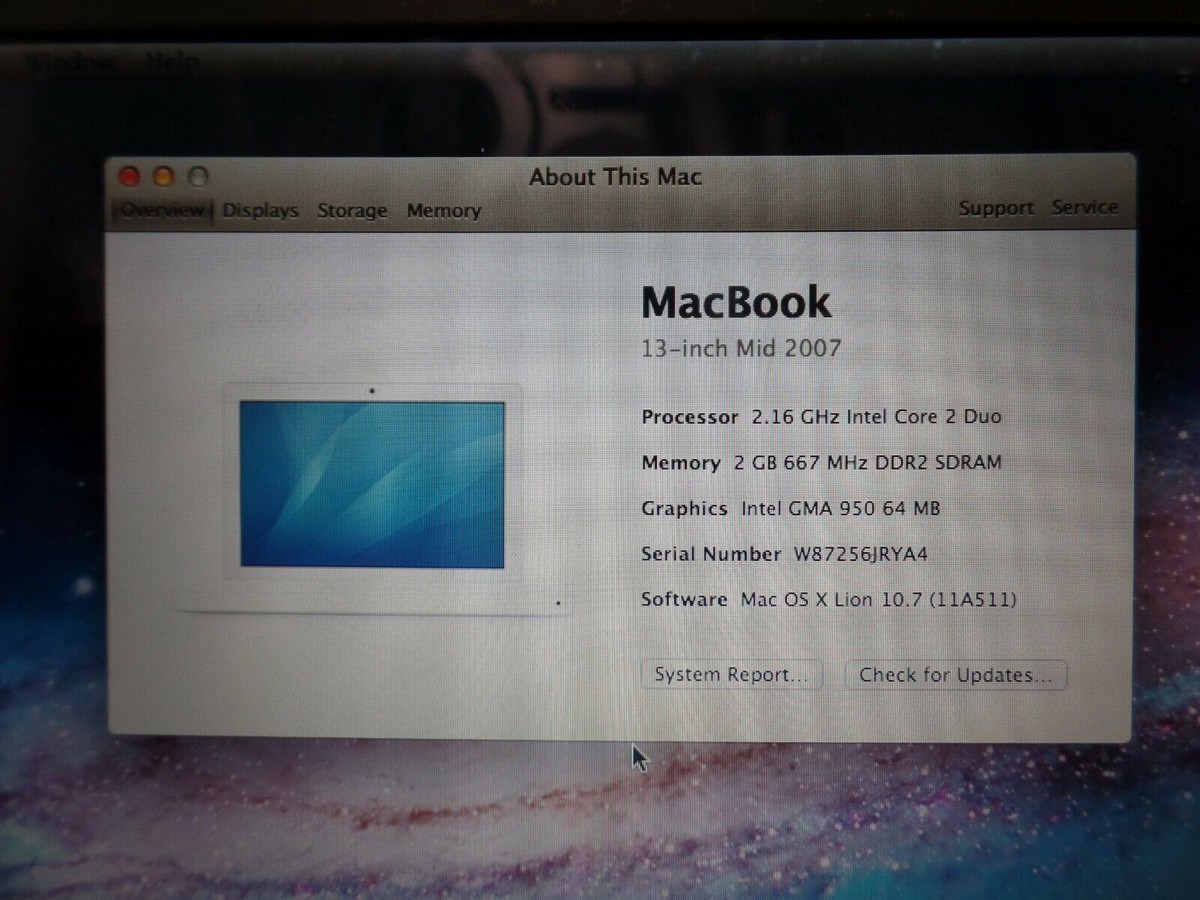This screenshot has width=1200, height=900.
Task: Open the Support section
Action: pyautogui.click(x=996, y=209)
